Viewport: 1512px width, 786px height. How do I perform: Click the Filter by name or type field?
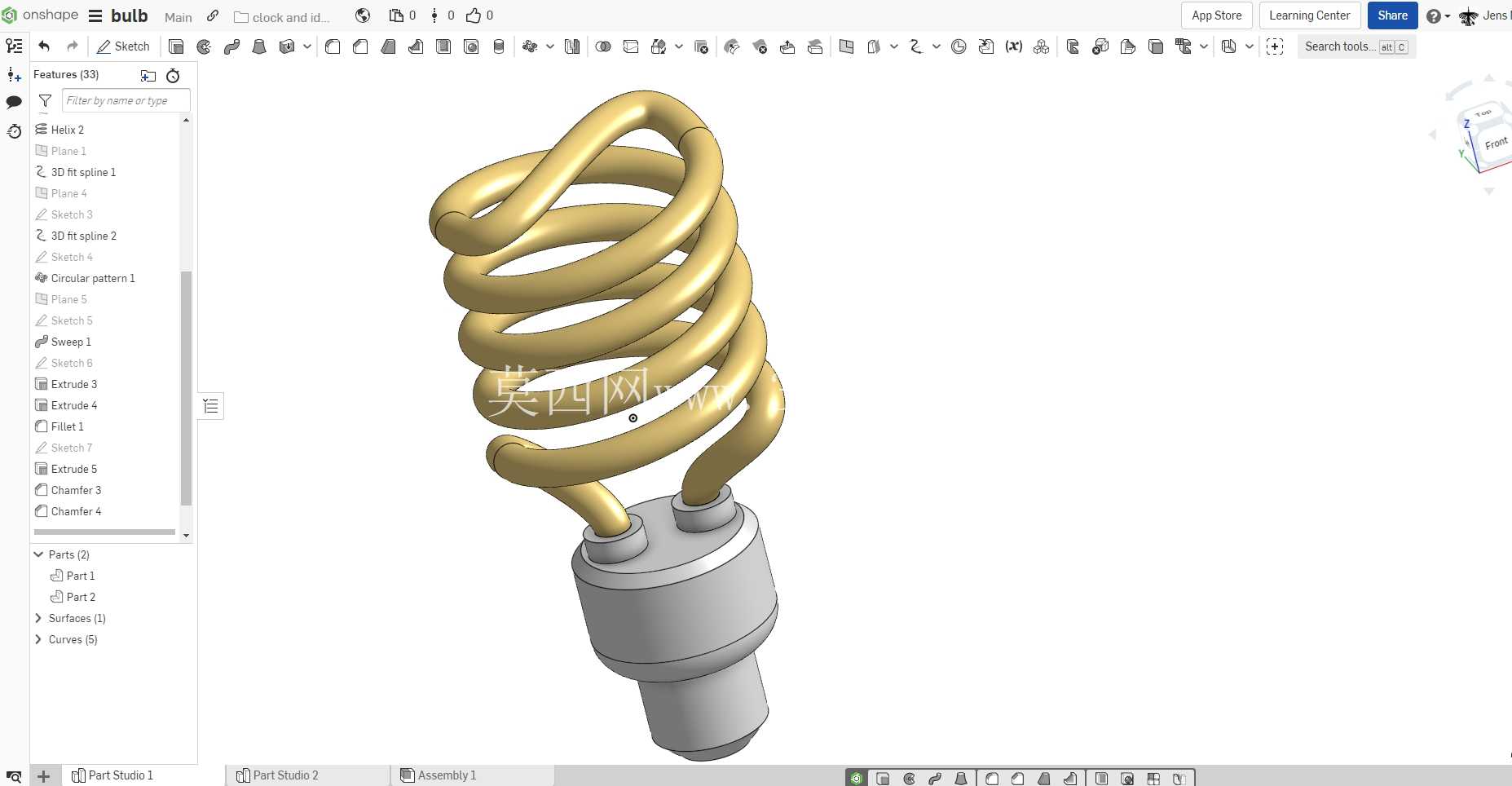tap(126, 100)
